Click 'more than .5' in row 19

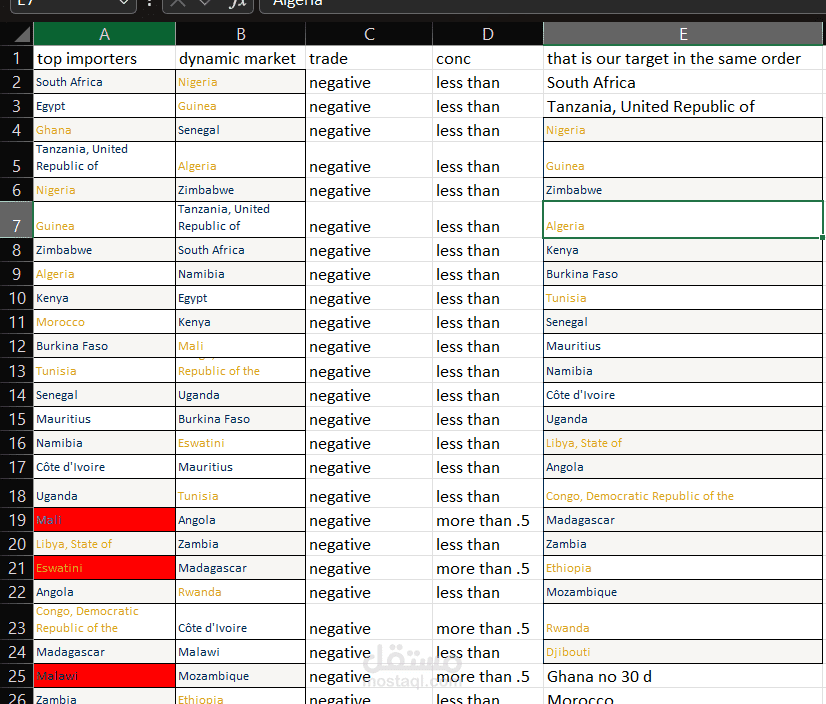[x=488, y=521]
